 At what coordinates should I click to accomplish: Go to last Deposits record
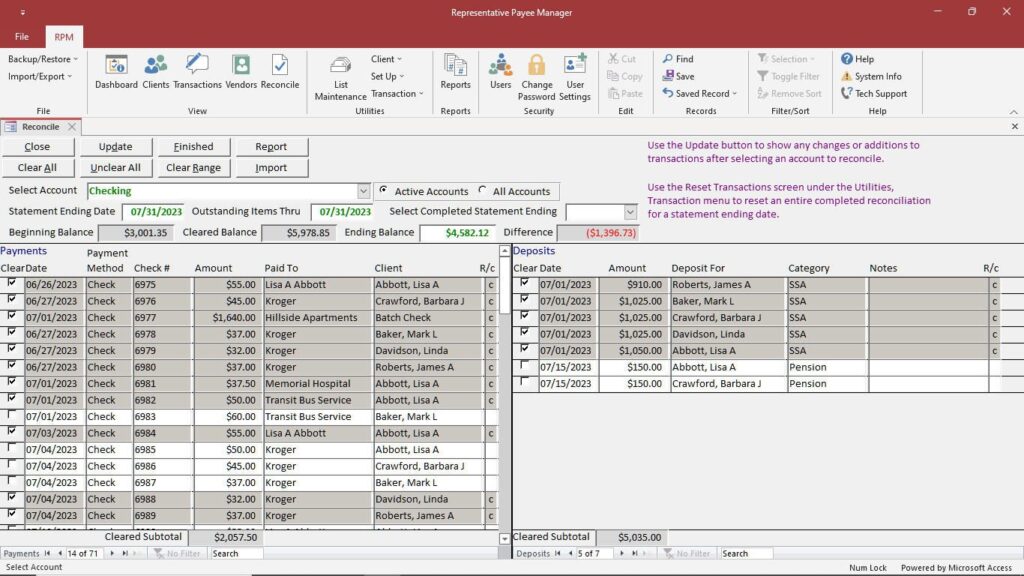634,553
